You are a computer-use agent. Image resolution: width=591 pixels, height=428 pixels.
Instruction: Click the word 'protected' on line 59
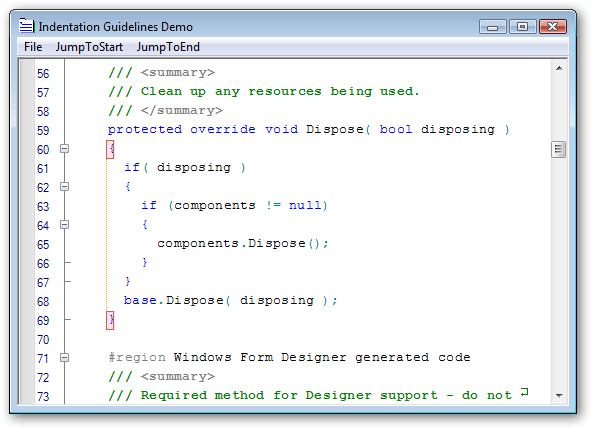[x=145, y=130]
